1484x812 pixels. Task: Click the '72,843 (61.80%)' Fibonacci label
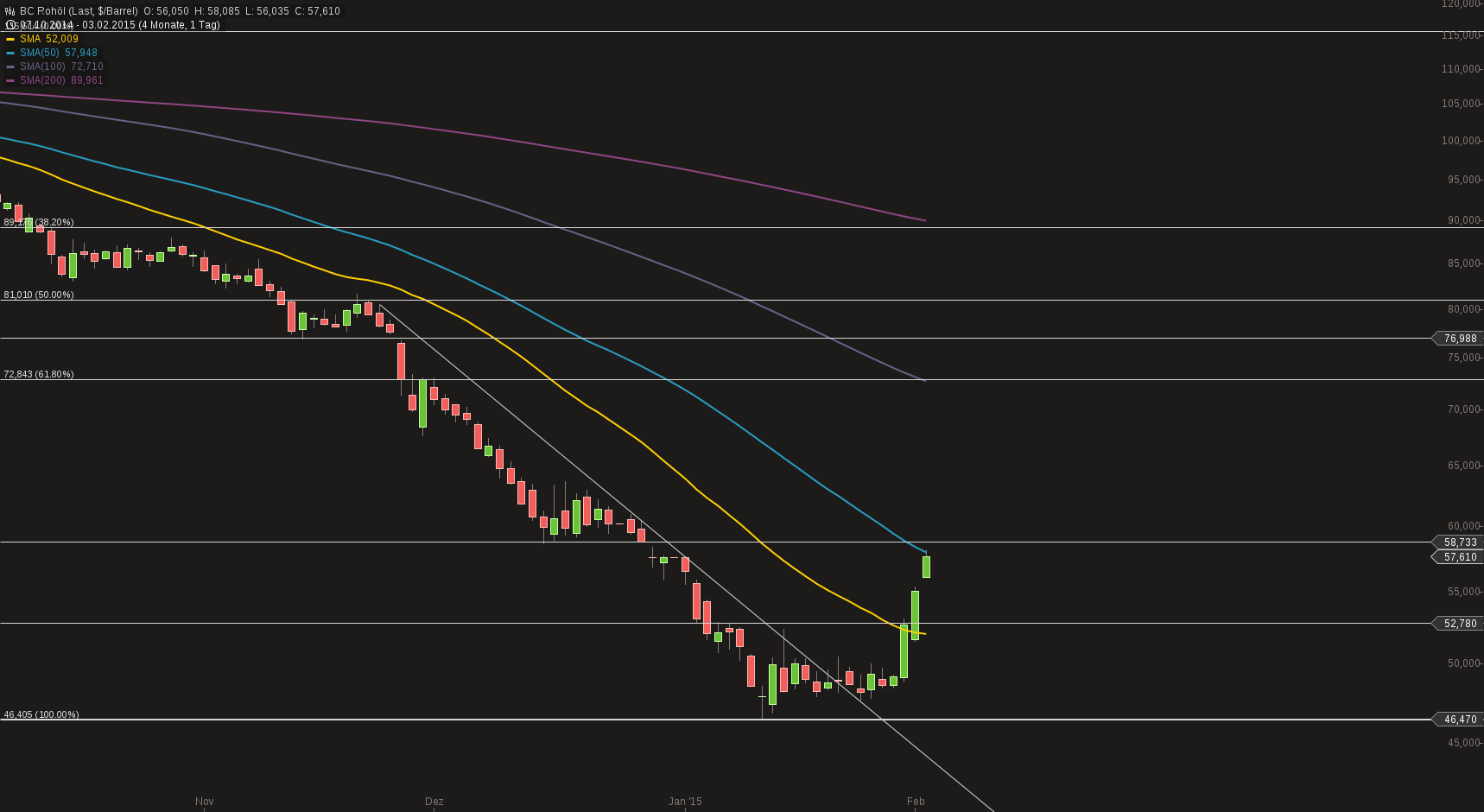[x=39, y=374]
